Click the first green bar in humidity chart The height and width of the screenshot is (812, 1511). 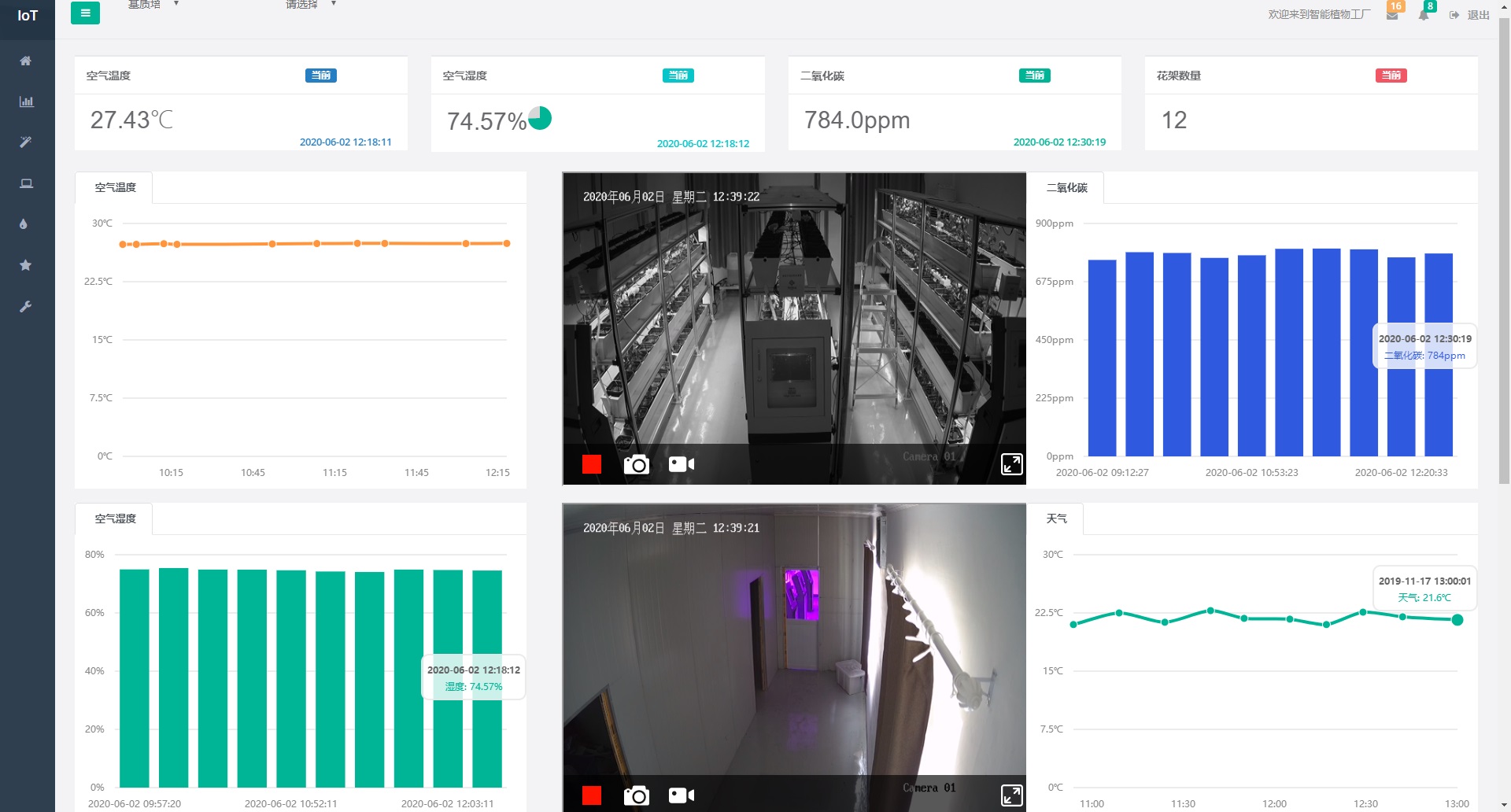(135, 678)
